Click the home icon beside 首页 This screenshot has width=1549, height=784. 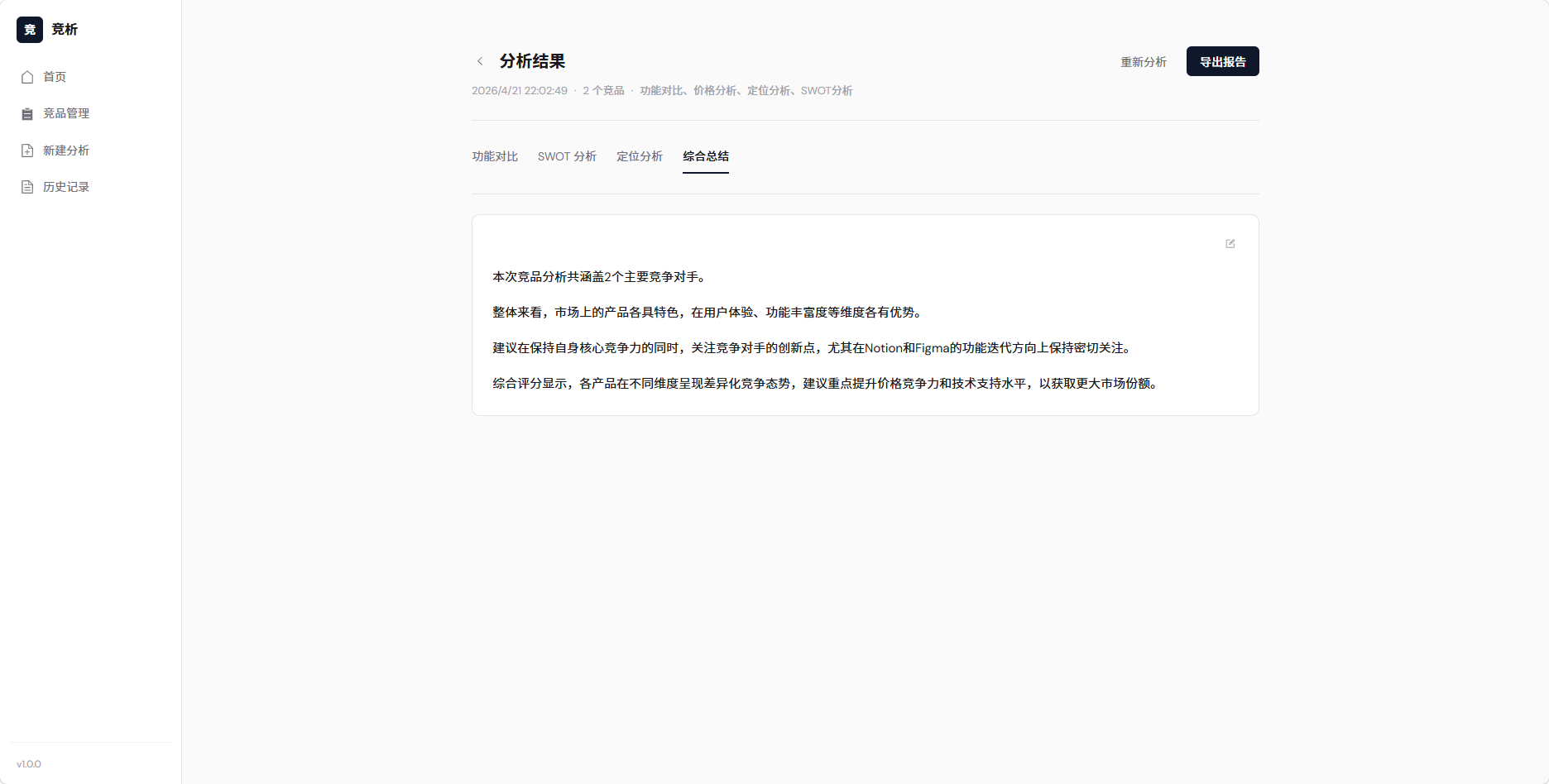pos(27,77)
